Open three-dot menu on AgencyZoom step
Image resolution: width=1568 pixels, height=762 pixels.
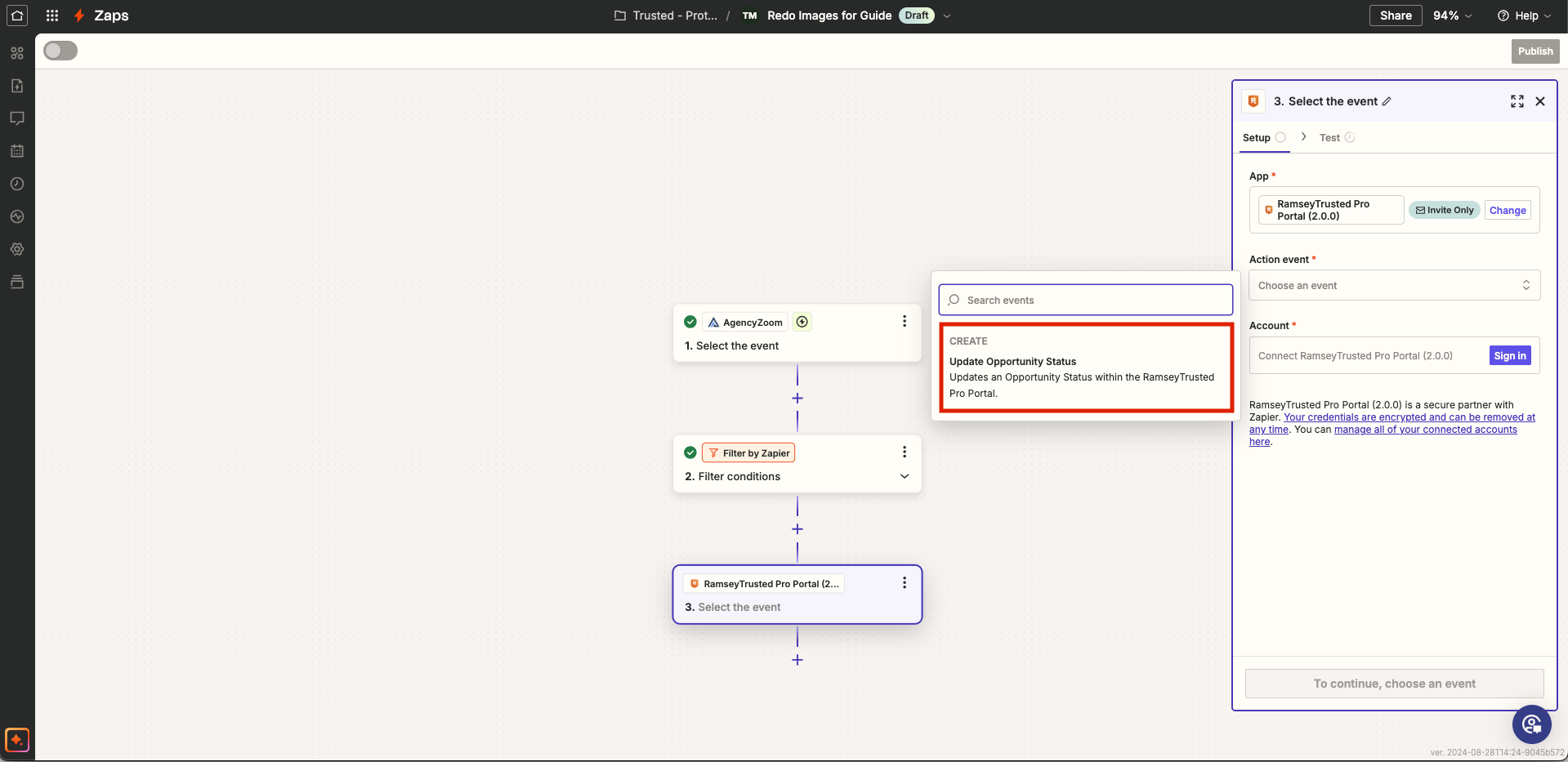click(x=904, y=322)
